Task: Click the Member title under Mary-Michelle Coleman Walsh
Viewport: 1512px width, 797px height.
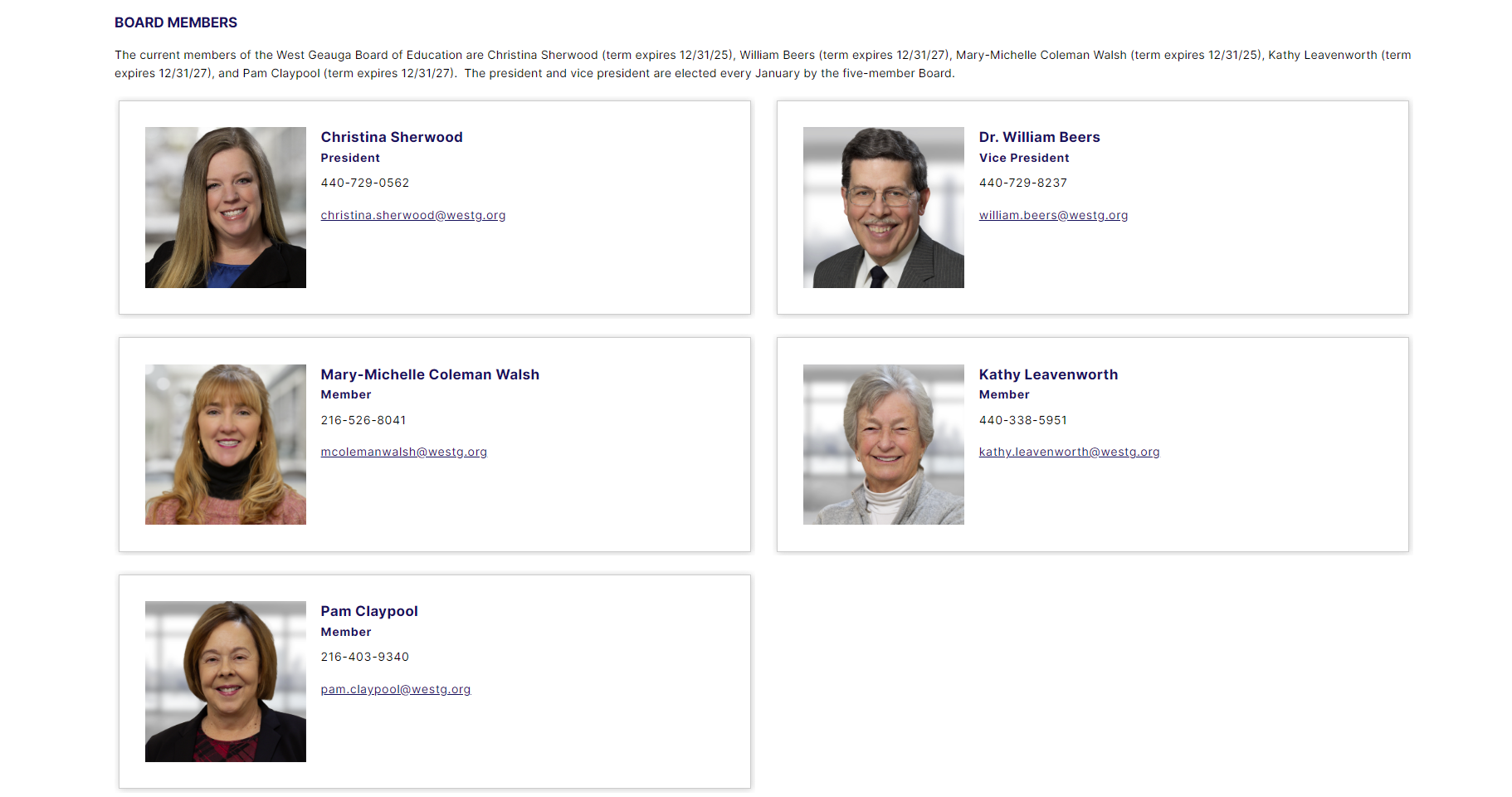Action: [x=346, y=394]
